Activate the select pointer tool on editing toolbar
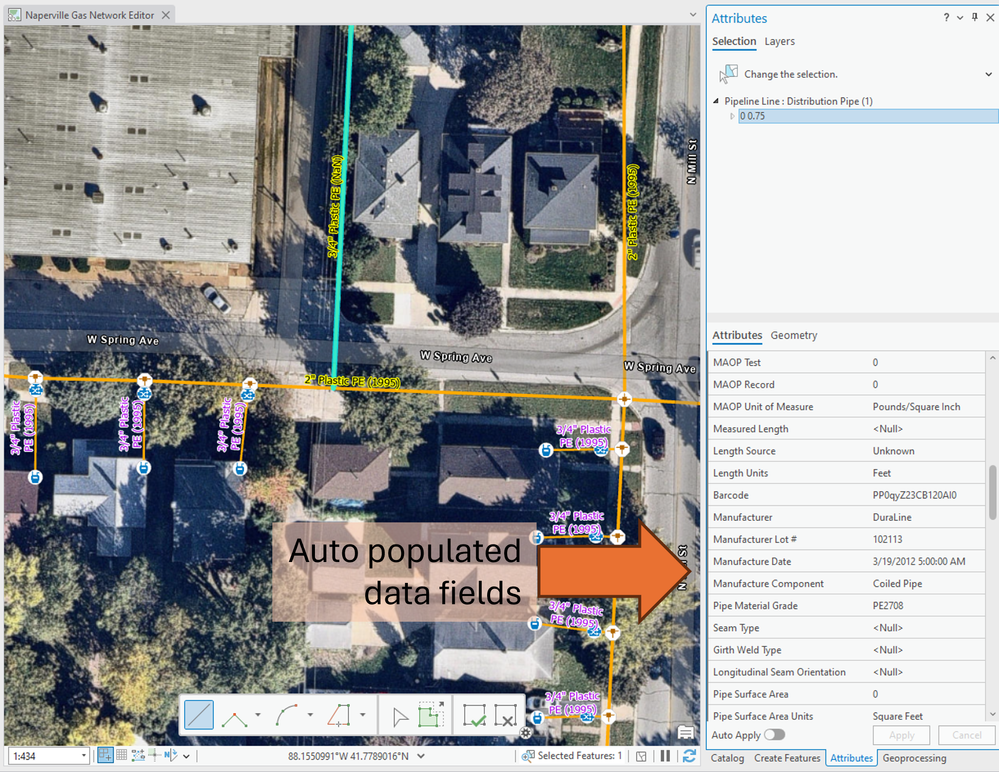Image resolution: width=999 pixels, height=772 pixels. tap(399, 717)
